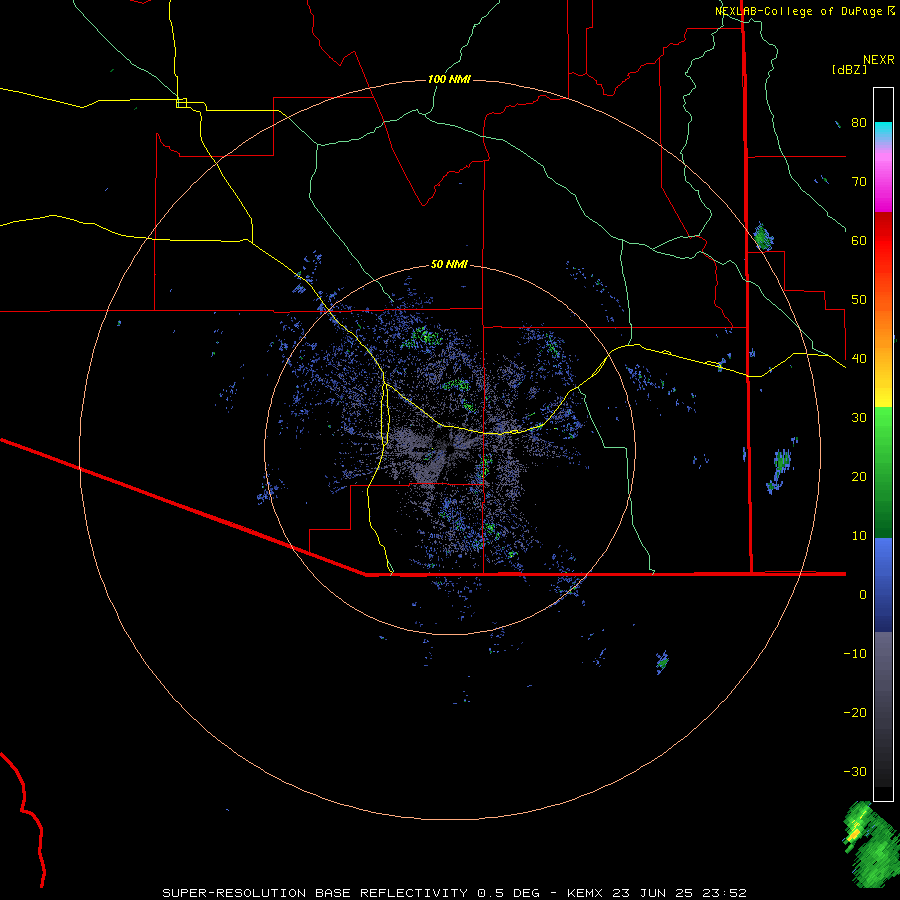900x900 pixels.
Task: Click the radar site center inside the 50 NMI ring
Action: click(449, 449)
